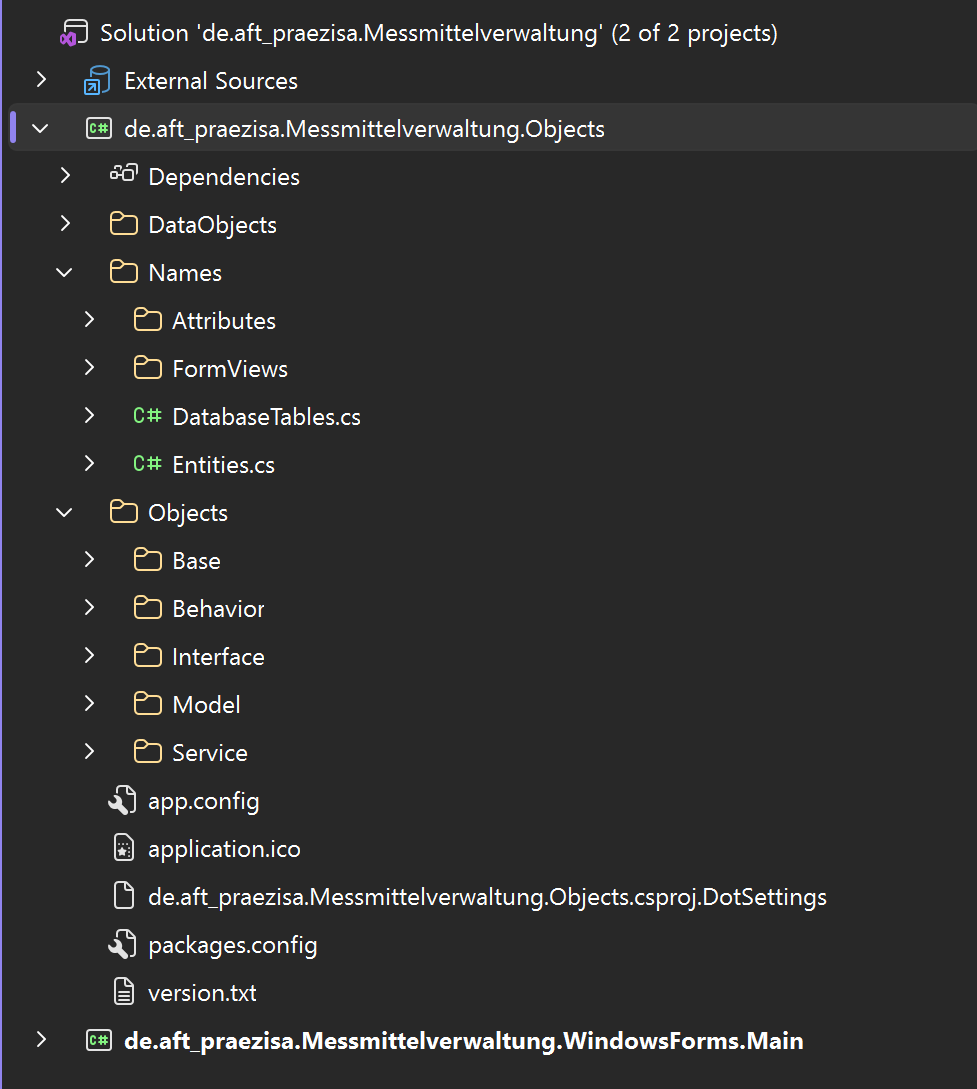Expand Entities.cs members

(x=89, y=463)
